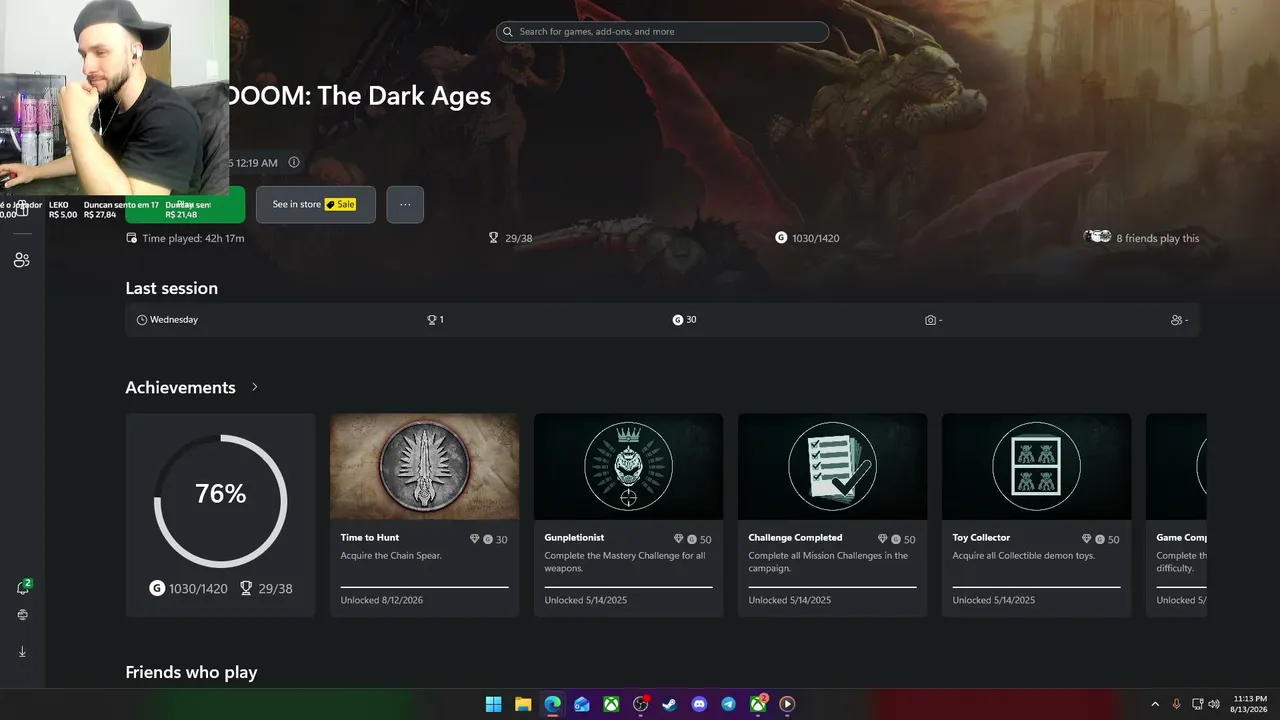Show hidden system tray icons
Screen dimensions: 1280x720
1155,704
